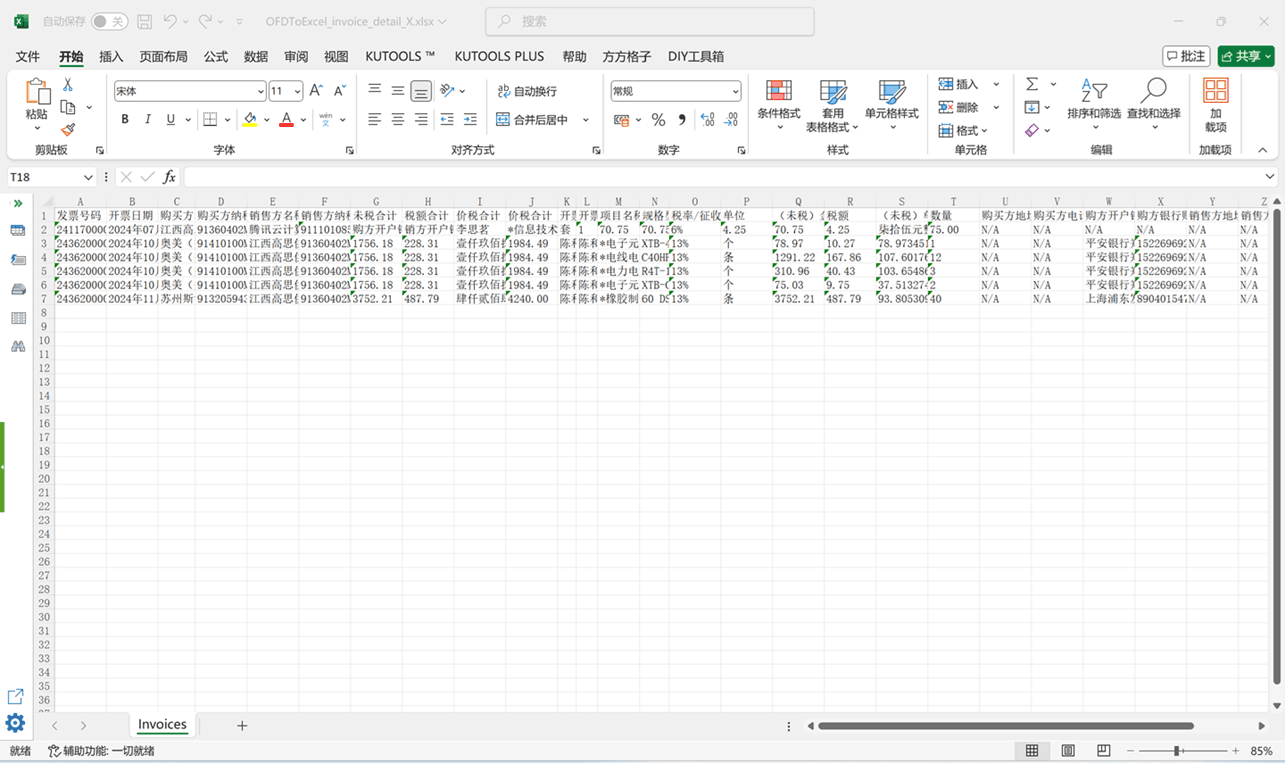Click the Decrease Indent icon
Screen dimensions: 1285x763
[447, 120]
